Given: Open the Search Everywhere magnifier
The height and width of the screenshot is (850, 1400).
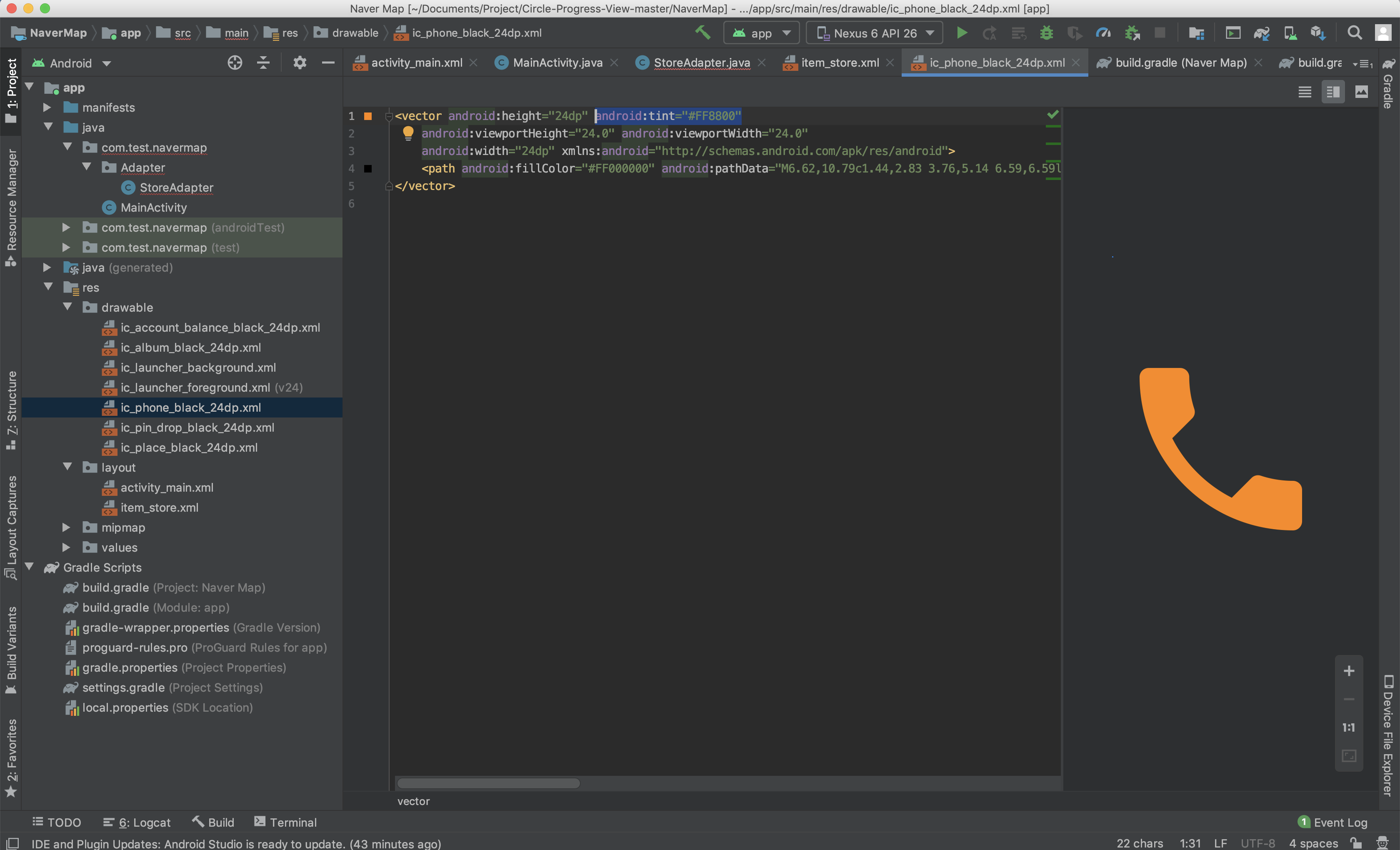Looking at the screenshot, I should point(1355,33).
